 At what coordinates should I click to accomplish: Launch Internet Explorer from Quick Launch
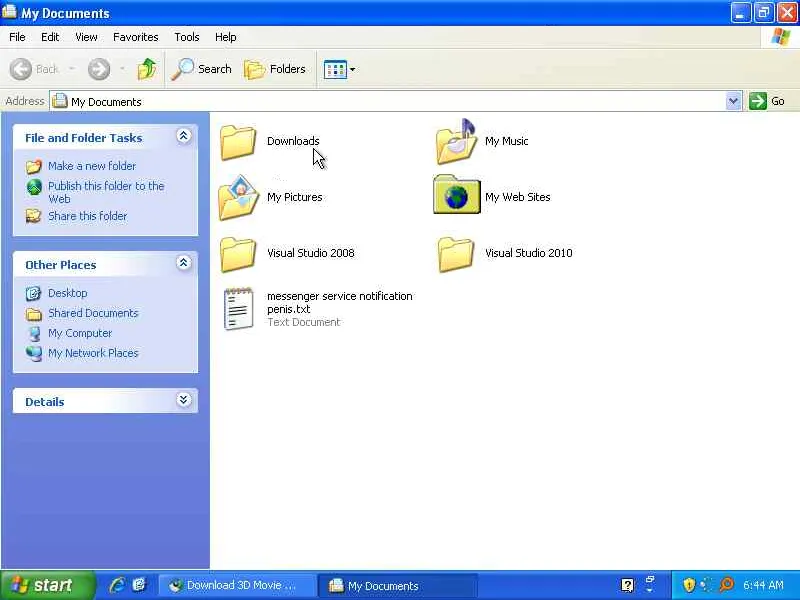click(117, 585)
